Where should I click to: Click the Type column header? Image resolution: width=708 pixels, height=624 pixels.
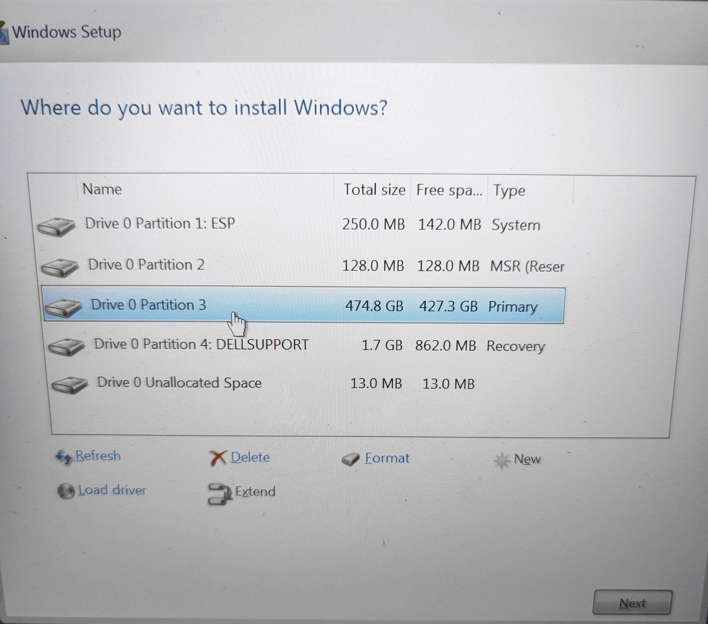pyautogui.click(x=509, y=191)
